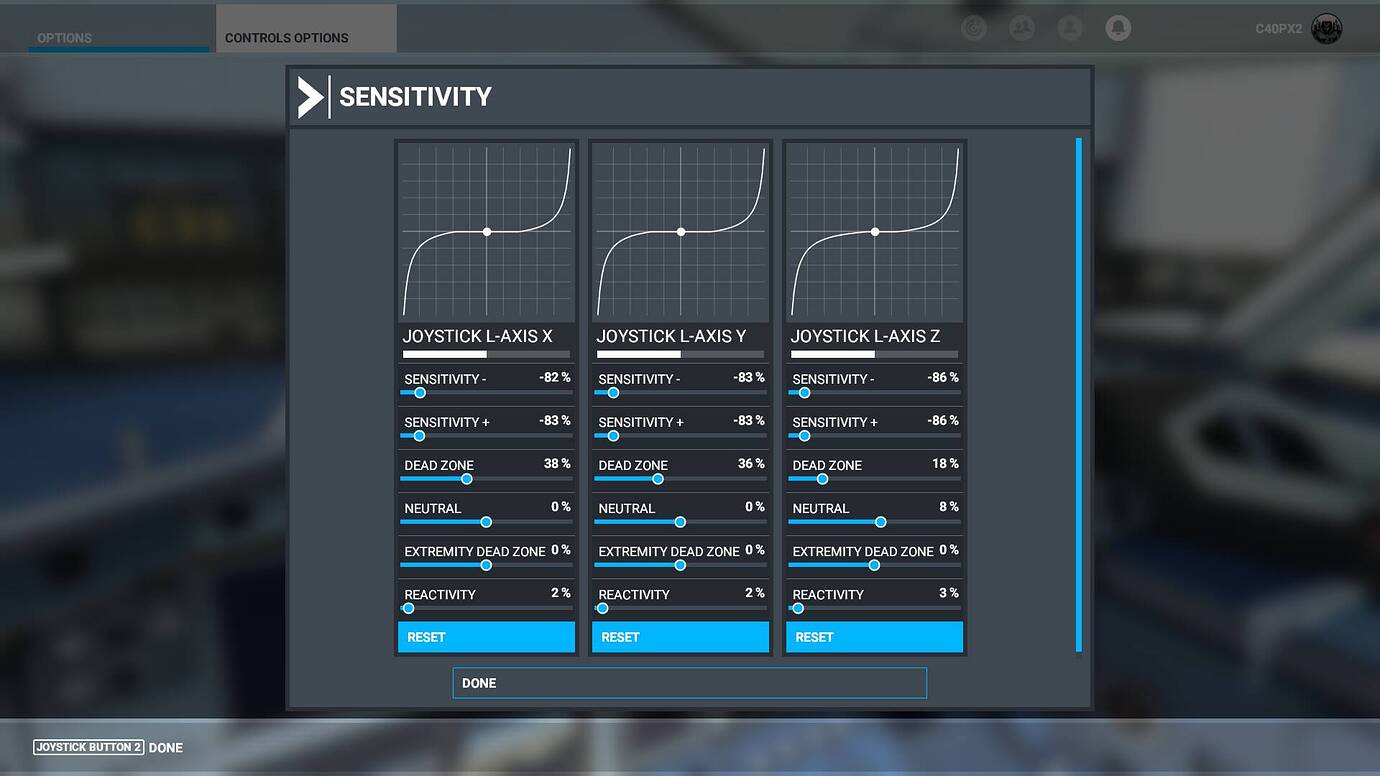
Task: Click the arrow icon beside SENSITIVITY title
Action: tap(310, 96)
